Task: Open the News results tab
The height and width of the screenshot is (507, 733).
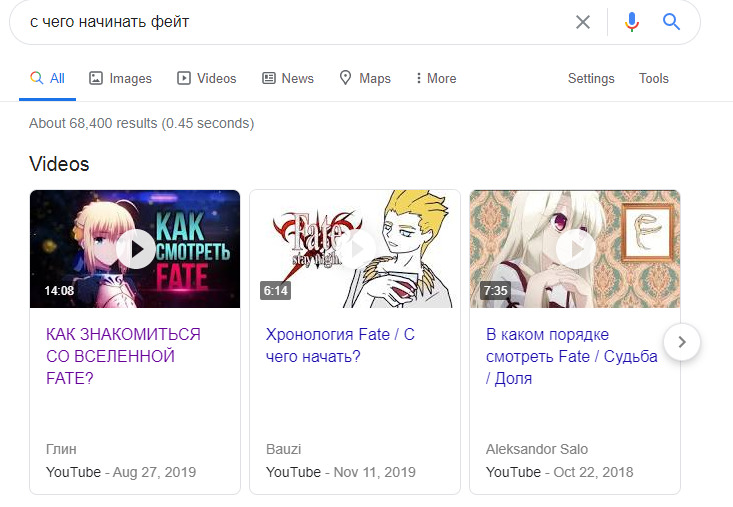Action: coord(288,78)
